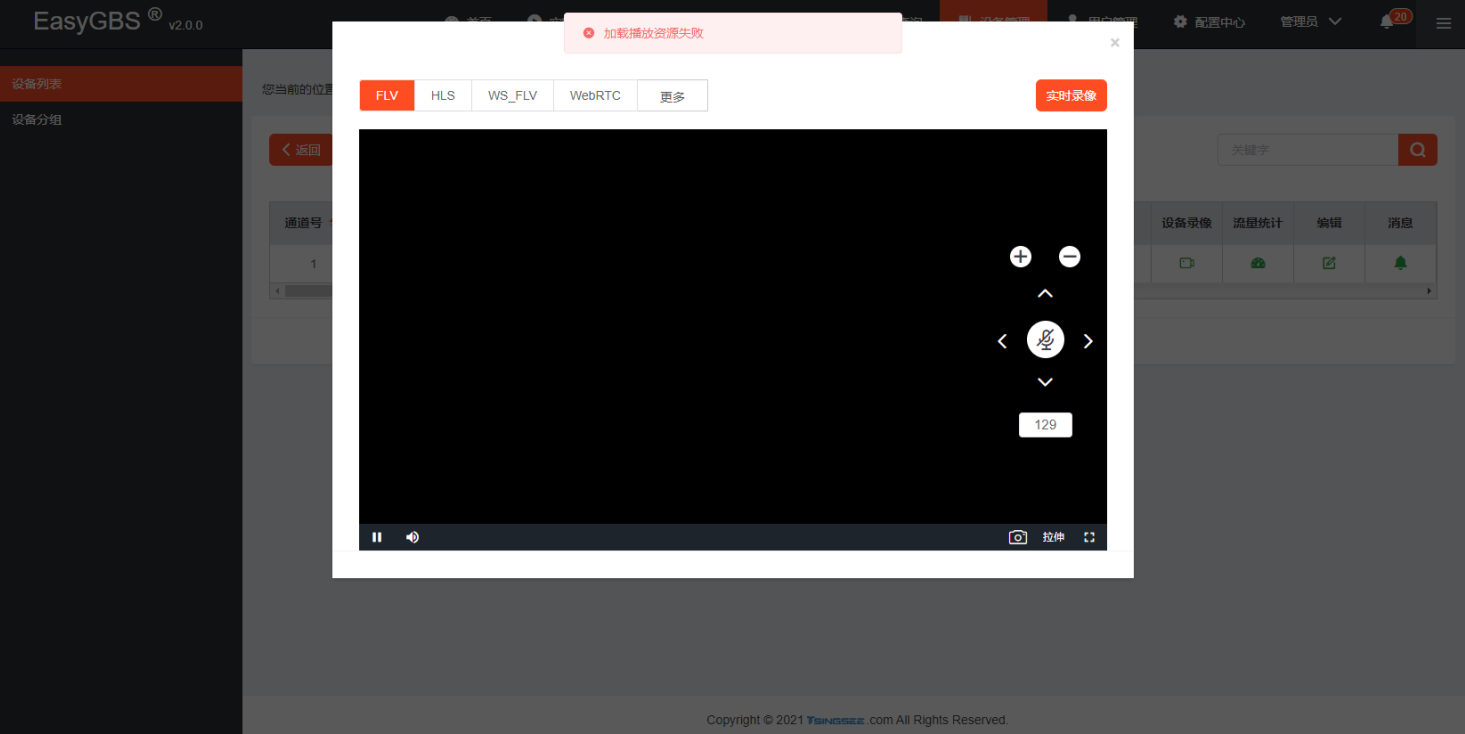Viewport: 1465px width, 734px height.
Task: Open device recording icon in row 1
Action: [x=1187, y=263]
